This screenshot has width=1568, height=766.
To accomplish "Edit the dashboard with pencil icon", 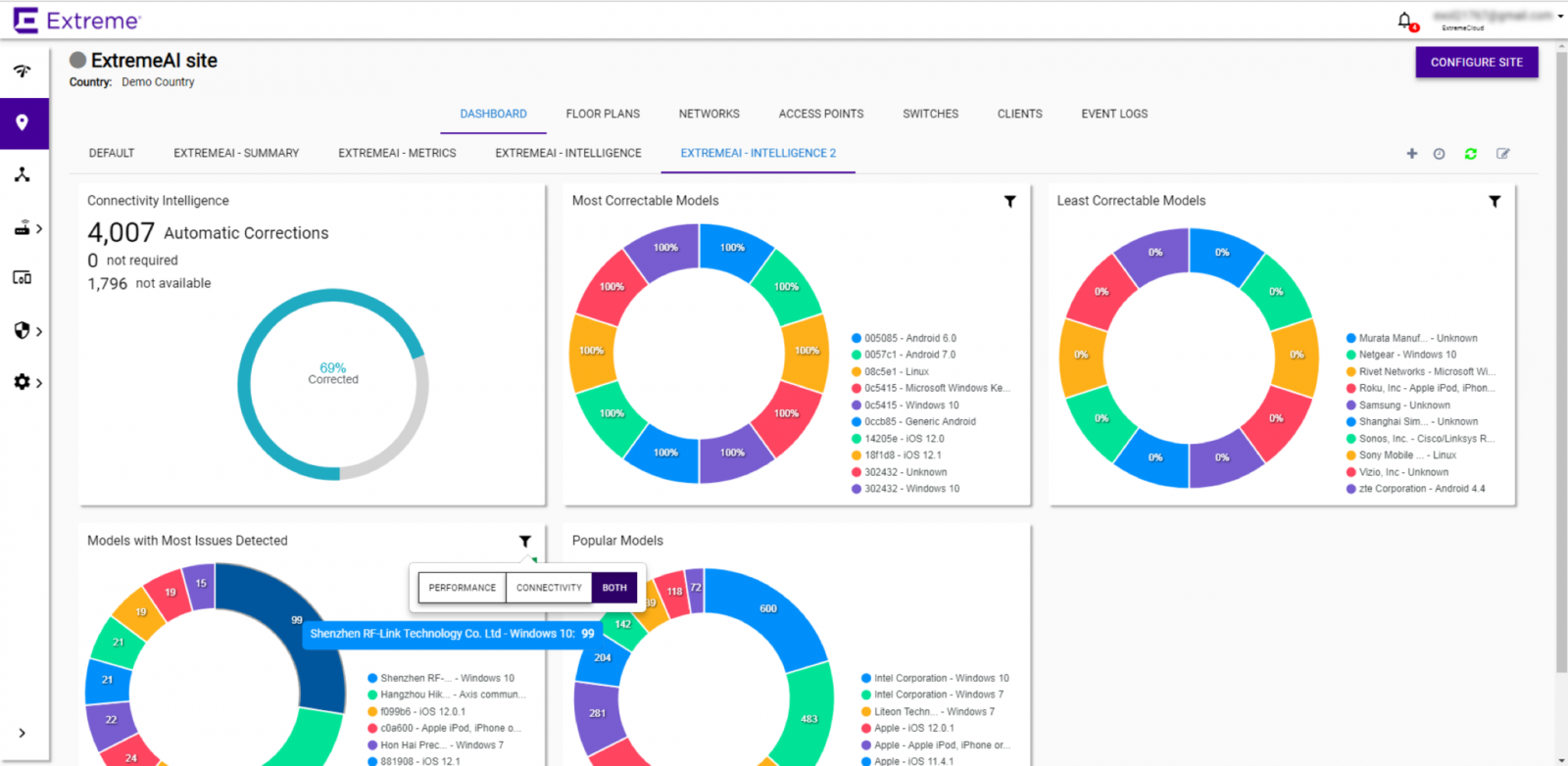I will [x=1503, y=154].
